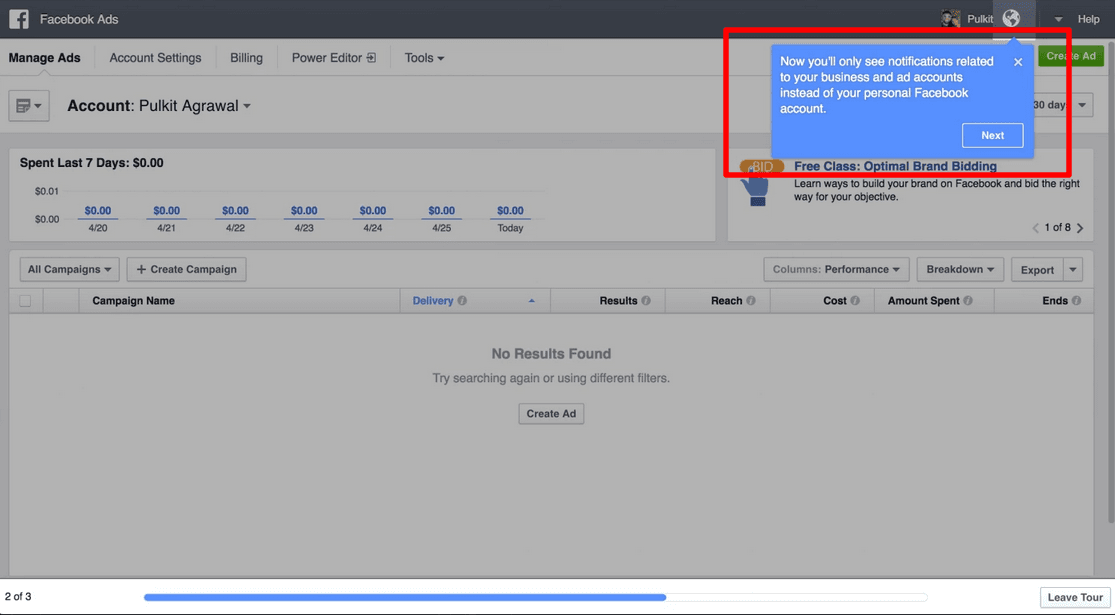Click the info icon beside Reach
Viewport: 1115px width, 616px height.
click(751, 301)
